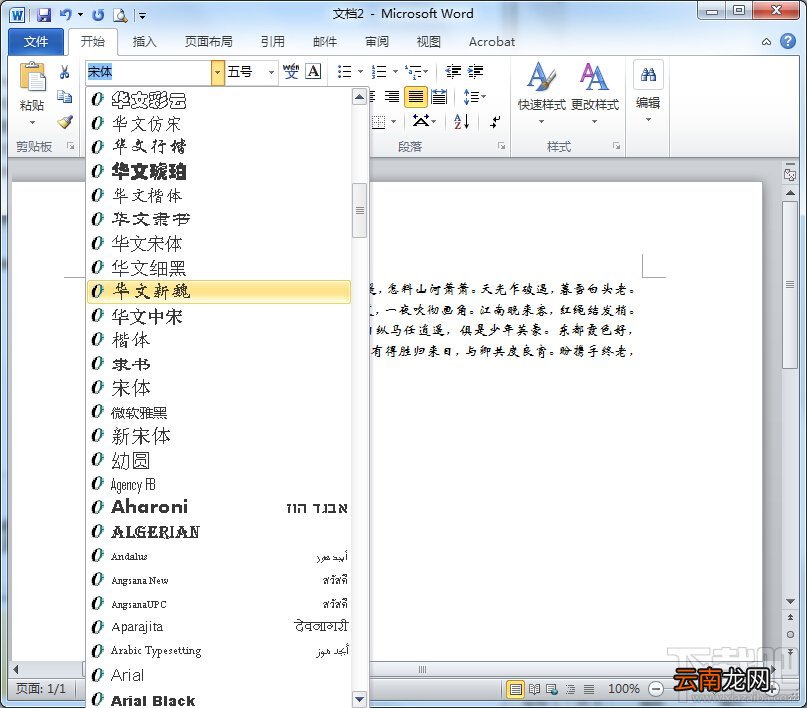This screenshot has width=807, height=708.
Task: Choose the 微软雅黑 font entry
Action: 219,413
